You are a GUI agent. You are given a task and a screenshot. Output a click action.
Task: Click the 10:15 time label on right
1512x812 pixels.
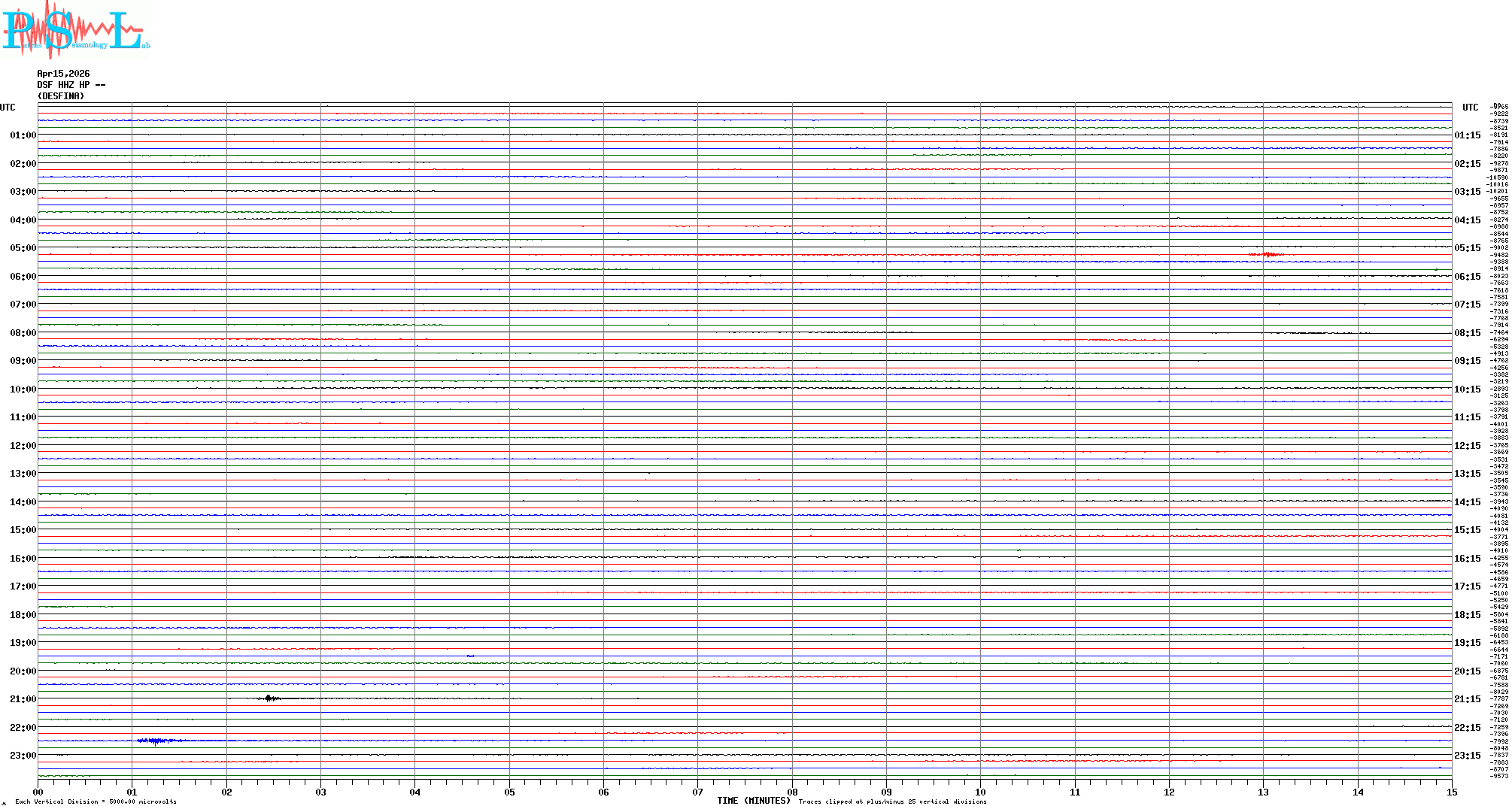pos(1467,389)
